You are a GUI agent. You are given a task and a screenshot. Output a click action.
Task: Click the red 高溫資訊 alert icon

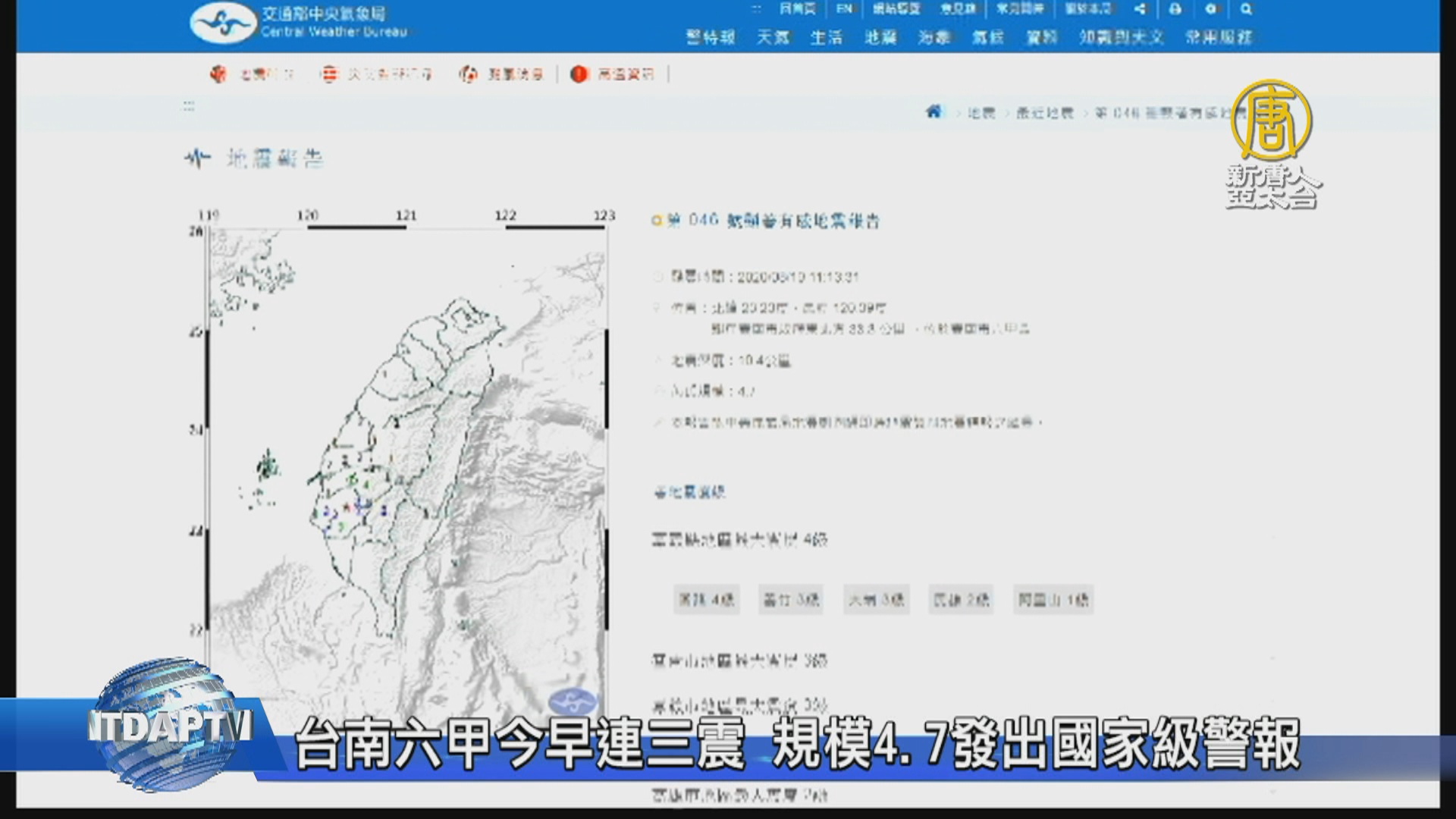(x=579, y=74)
